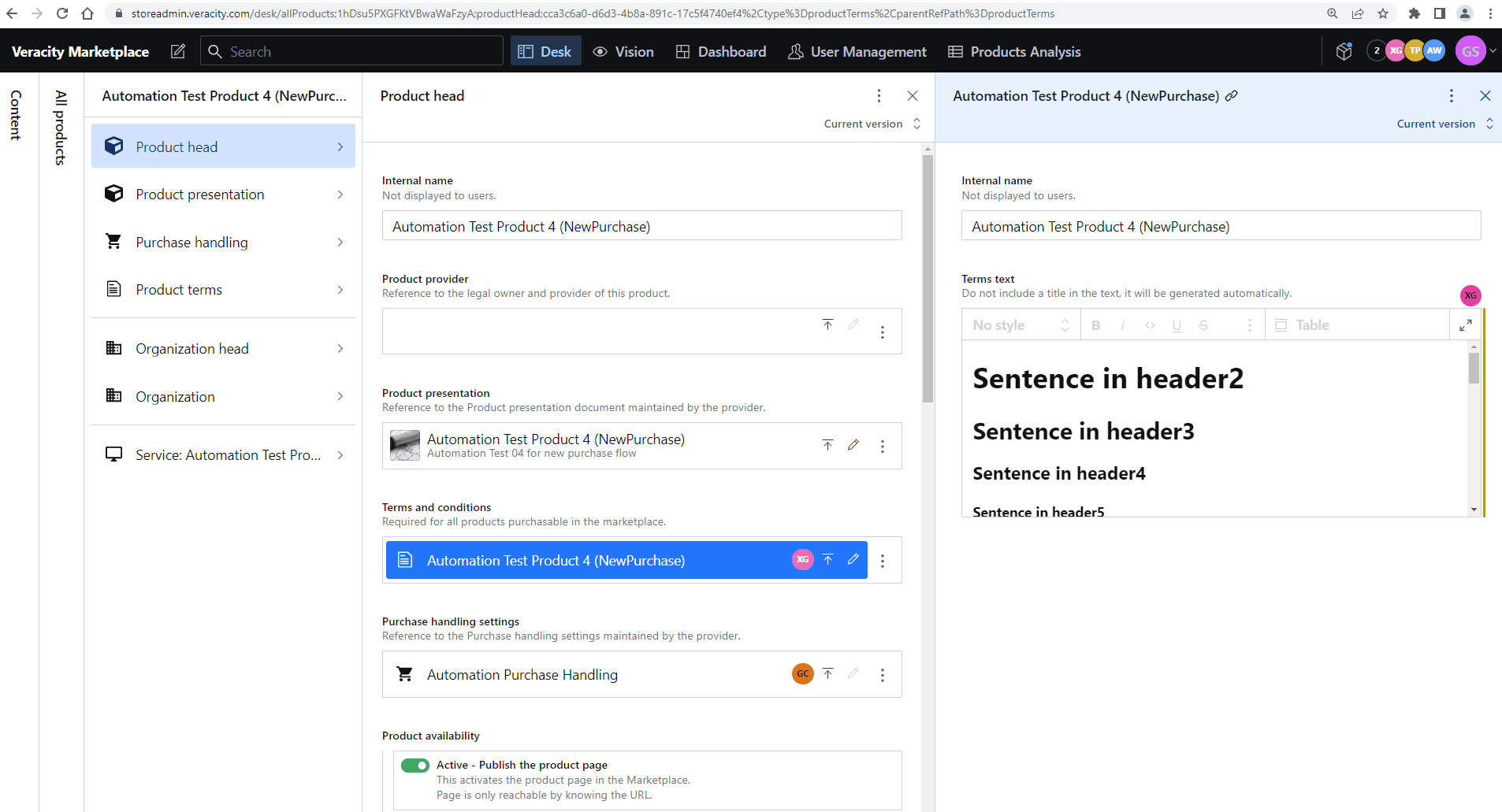Screen dimensions: 1502x812
Task: Click open-in-pane arrow for Product provider
Action: coord(827,324)
